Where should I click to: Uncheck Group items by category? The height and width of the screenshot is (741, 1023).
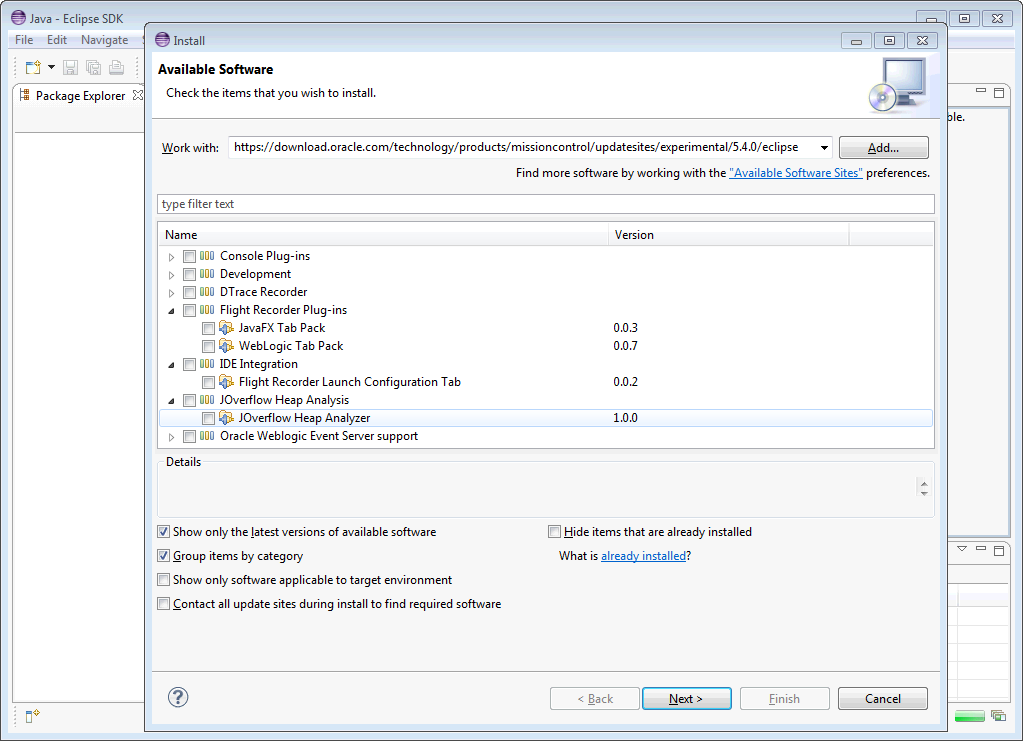164,556
